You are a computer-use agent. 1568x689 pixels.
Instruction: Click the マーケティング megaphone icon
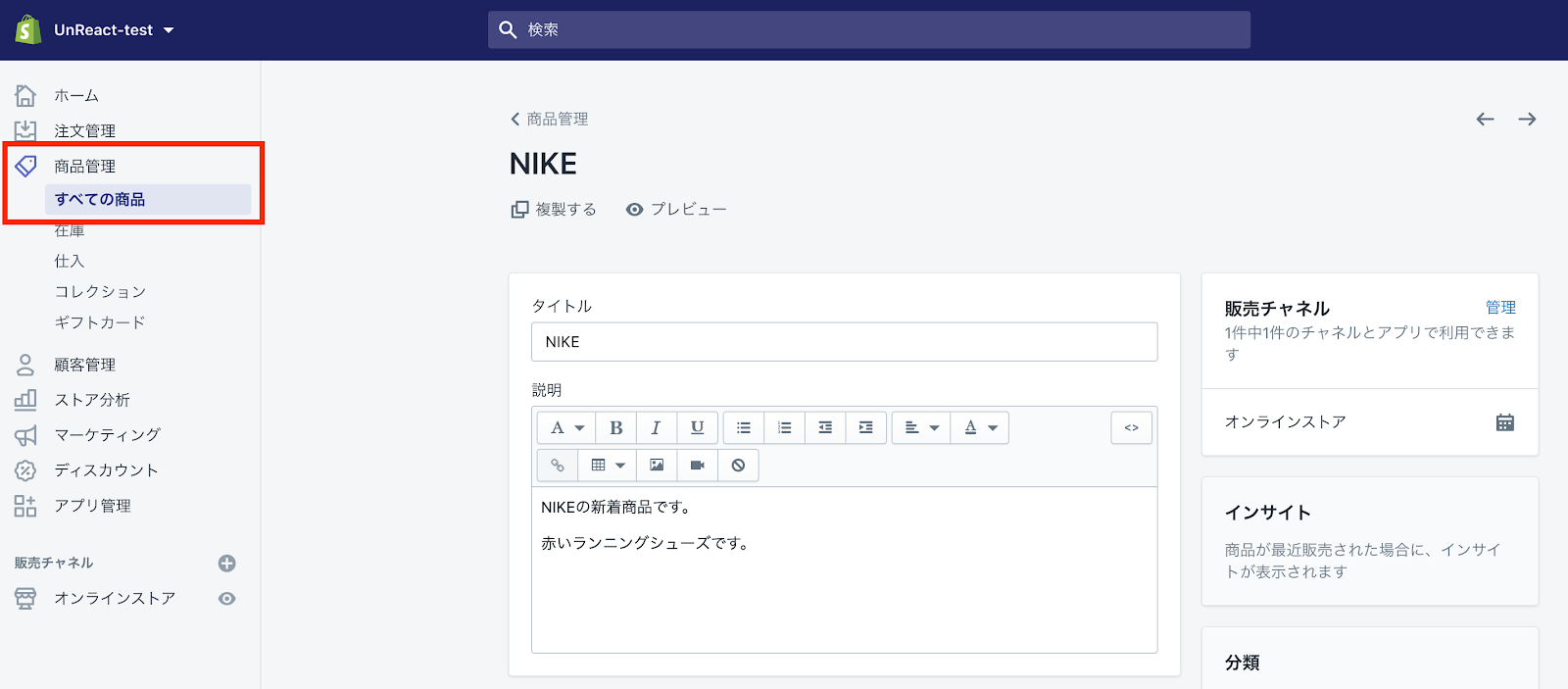point(25,435)
